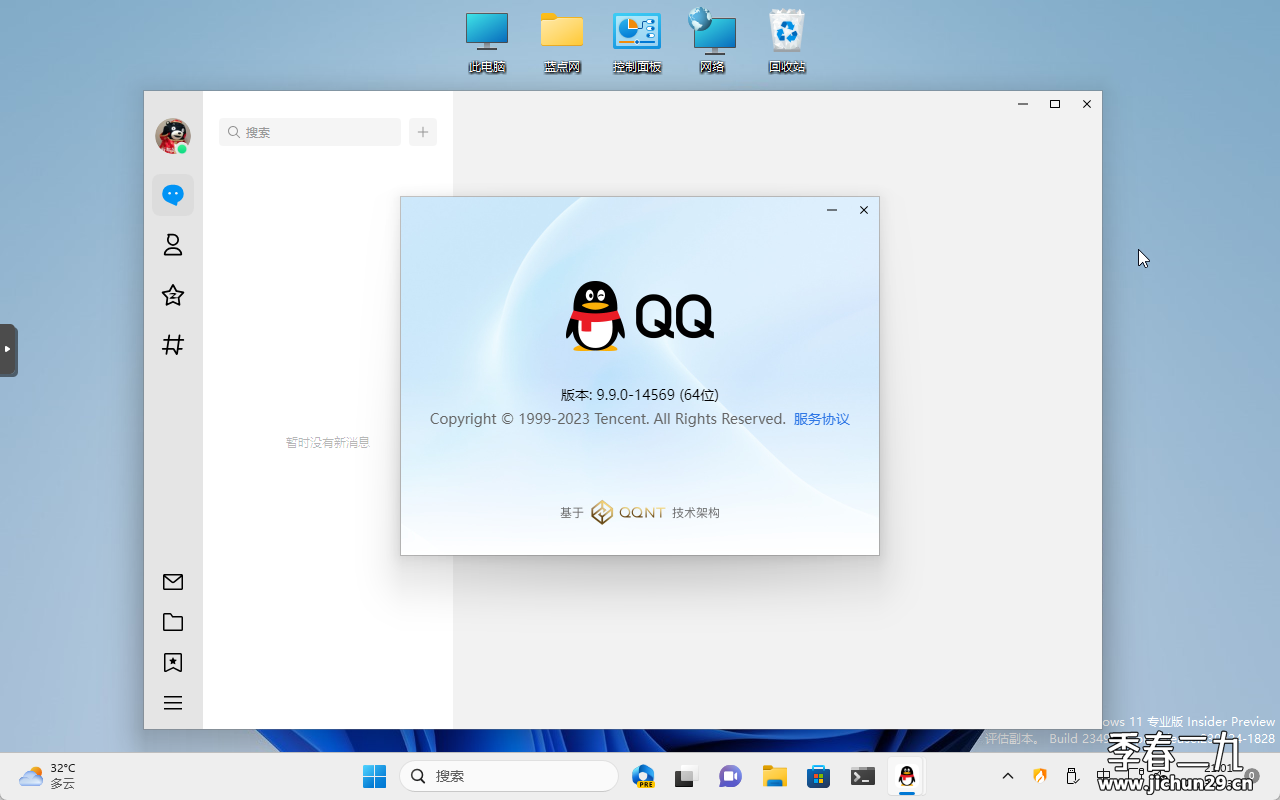Viewport: 1280px width, 800px height.
Task: Open the Mail envelope icon
Action: (173, 582)
